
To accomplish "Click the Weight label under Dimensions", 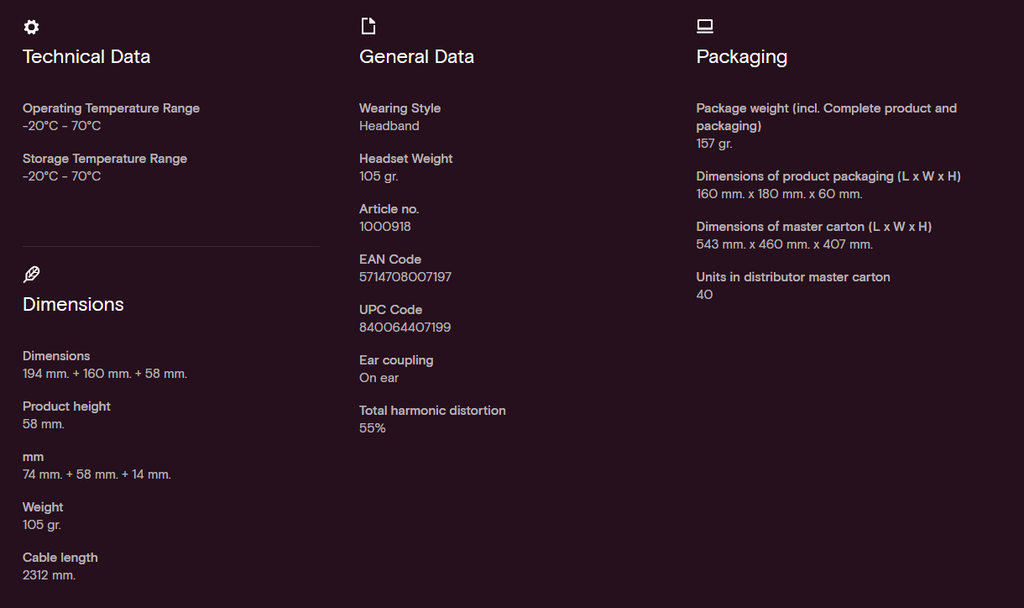I will point(43,507).
